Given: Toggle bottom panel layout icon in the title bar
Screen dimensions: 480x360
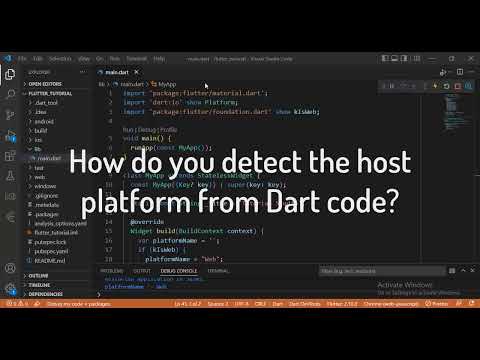Looking at the screenshot, I should pos(395,59).
